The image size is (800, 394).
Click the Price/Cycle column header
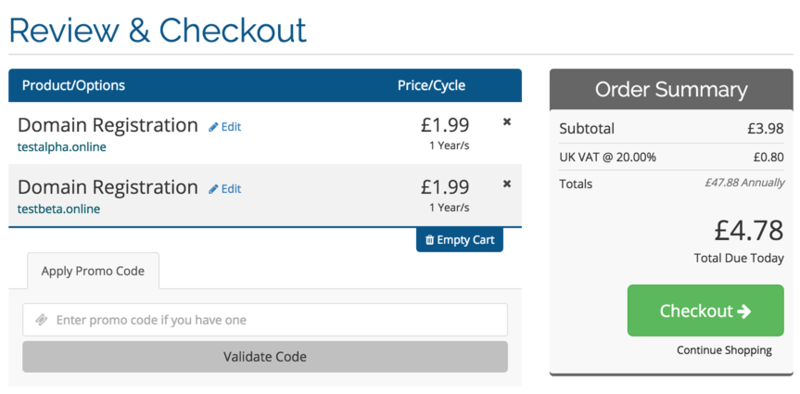click(x=432, y=85)
